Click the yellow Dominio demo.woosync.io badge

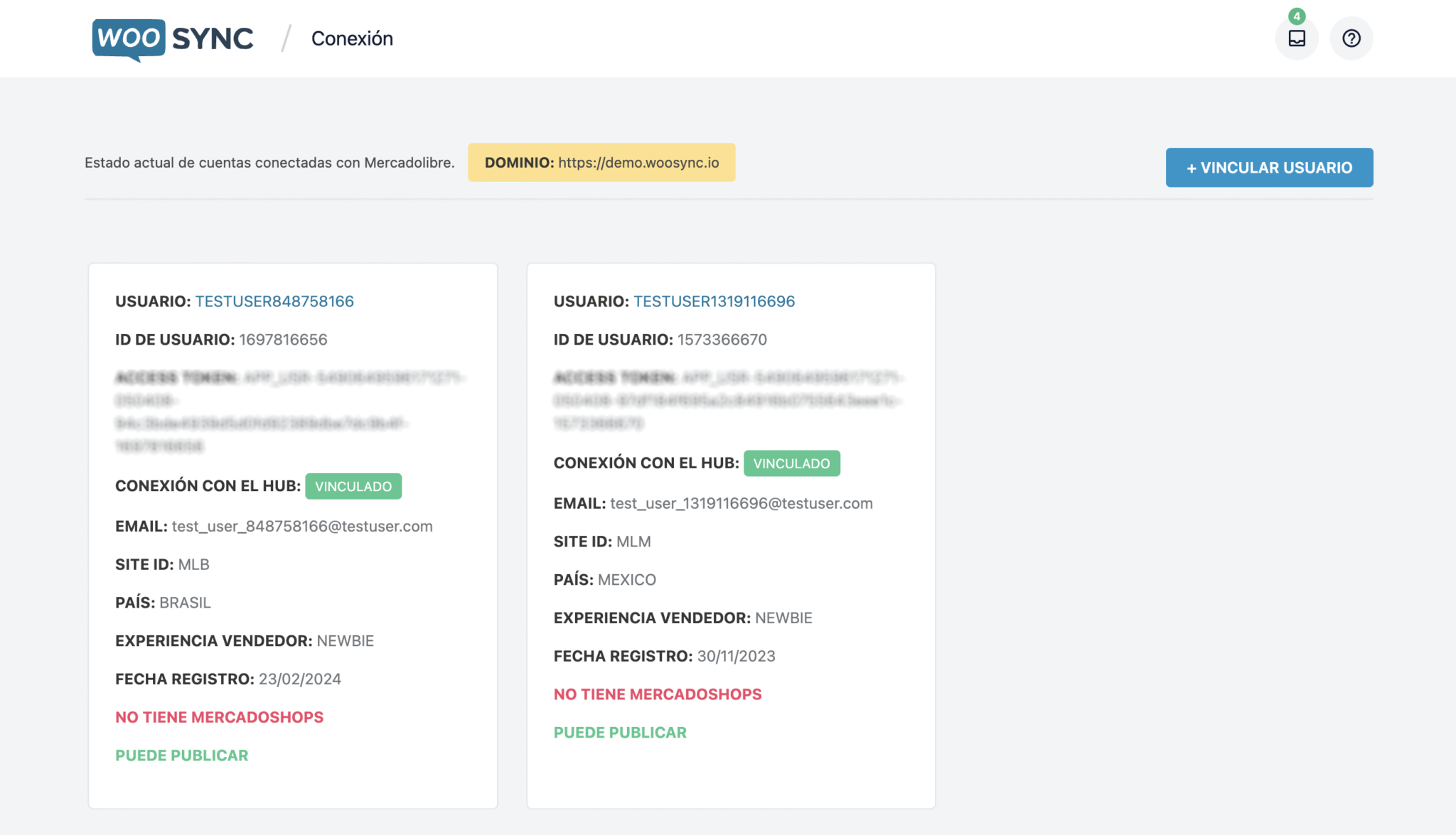click(x=601, y=163)
